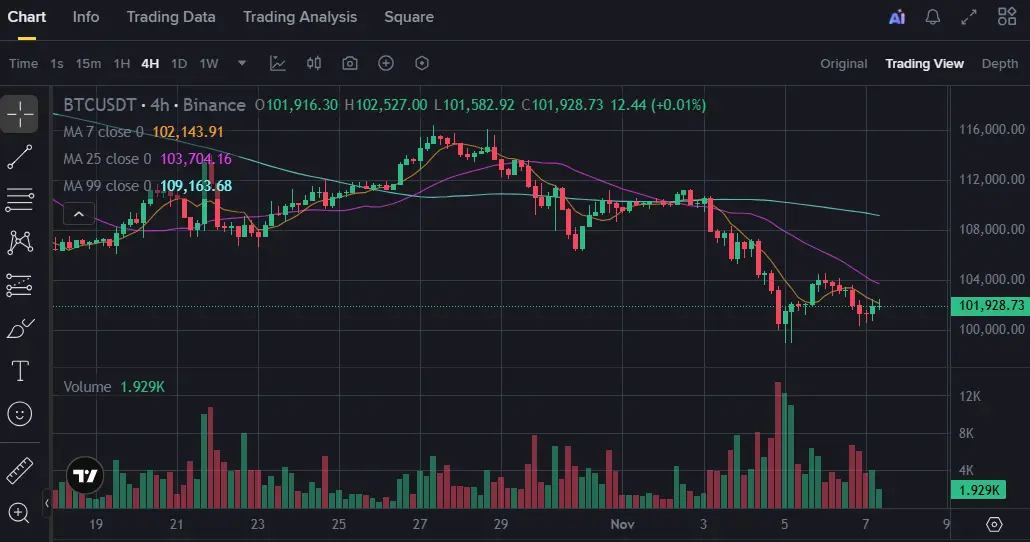The image size is (1030, 542).
Task: Select the 15m interval
Action: [88, 64]
